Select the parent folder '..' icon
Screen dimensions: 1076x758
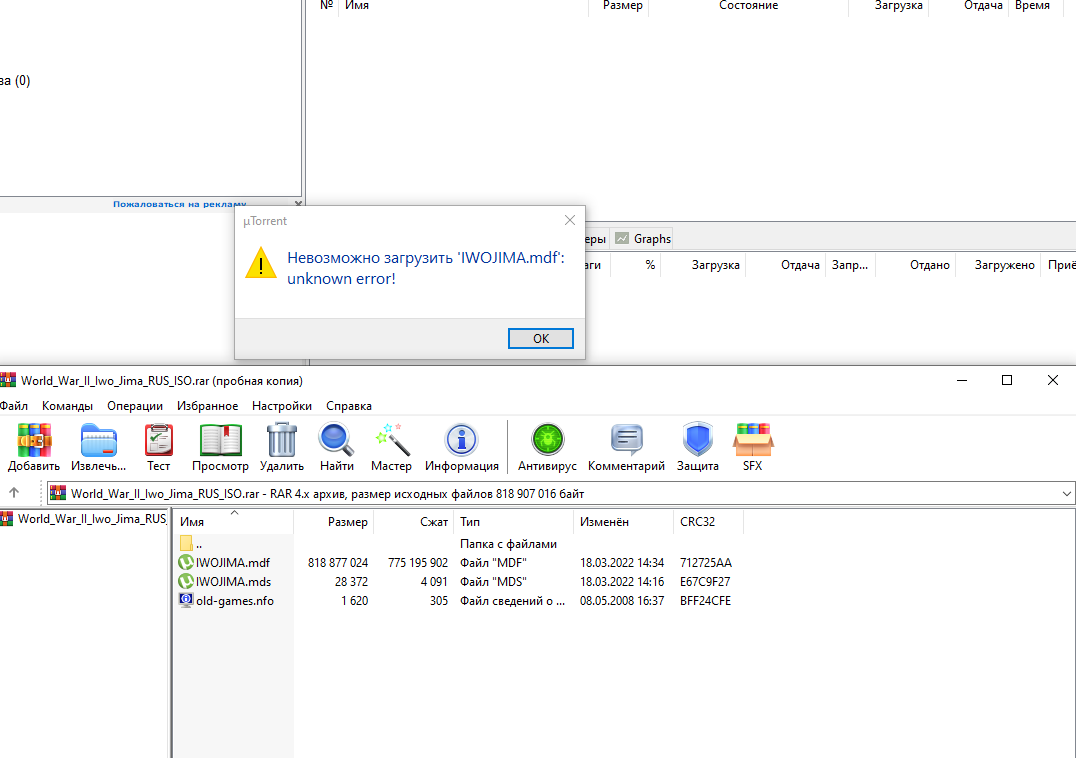coord(186,543)
